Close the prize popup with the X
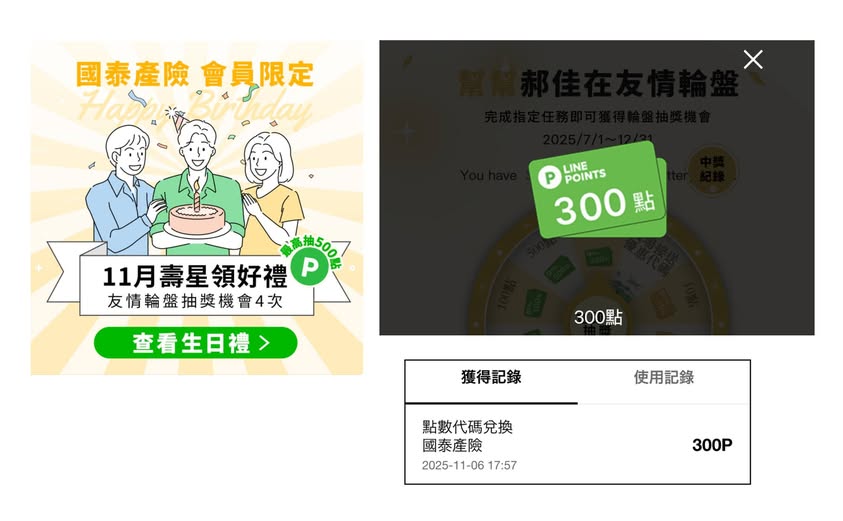 coord(753,60)
